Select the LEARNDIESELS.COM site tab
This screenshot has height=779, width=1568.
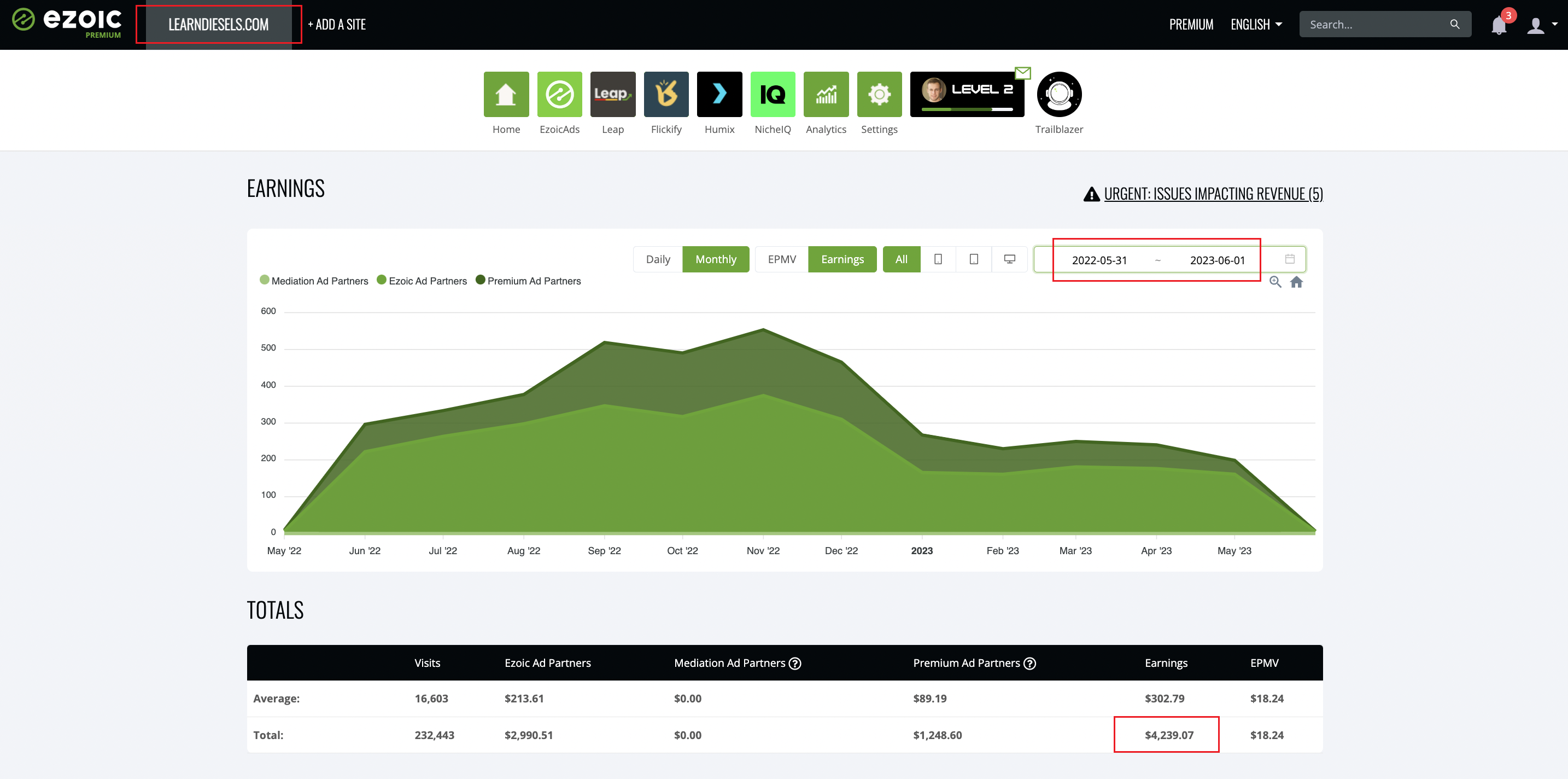[219, 25]
